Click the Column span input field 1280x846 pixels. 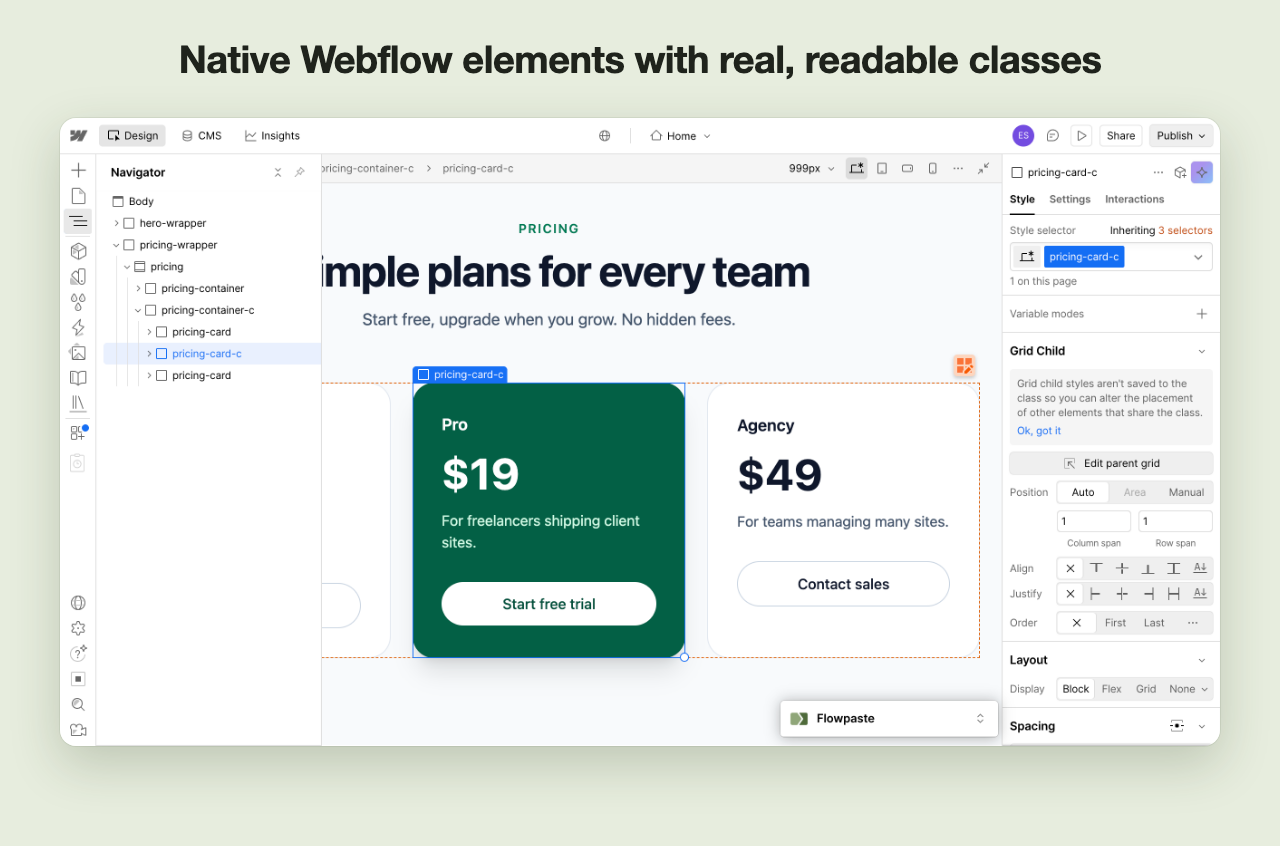click(1094, 521)
